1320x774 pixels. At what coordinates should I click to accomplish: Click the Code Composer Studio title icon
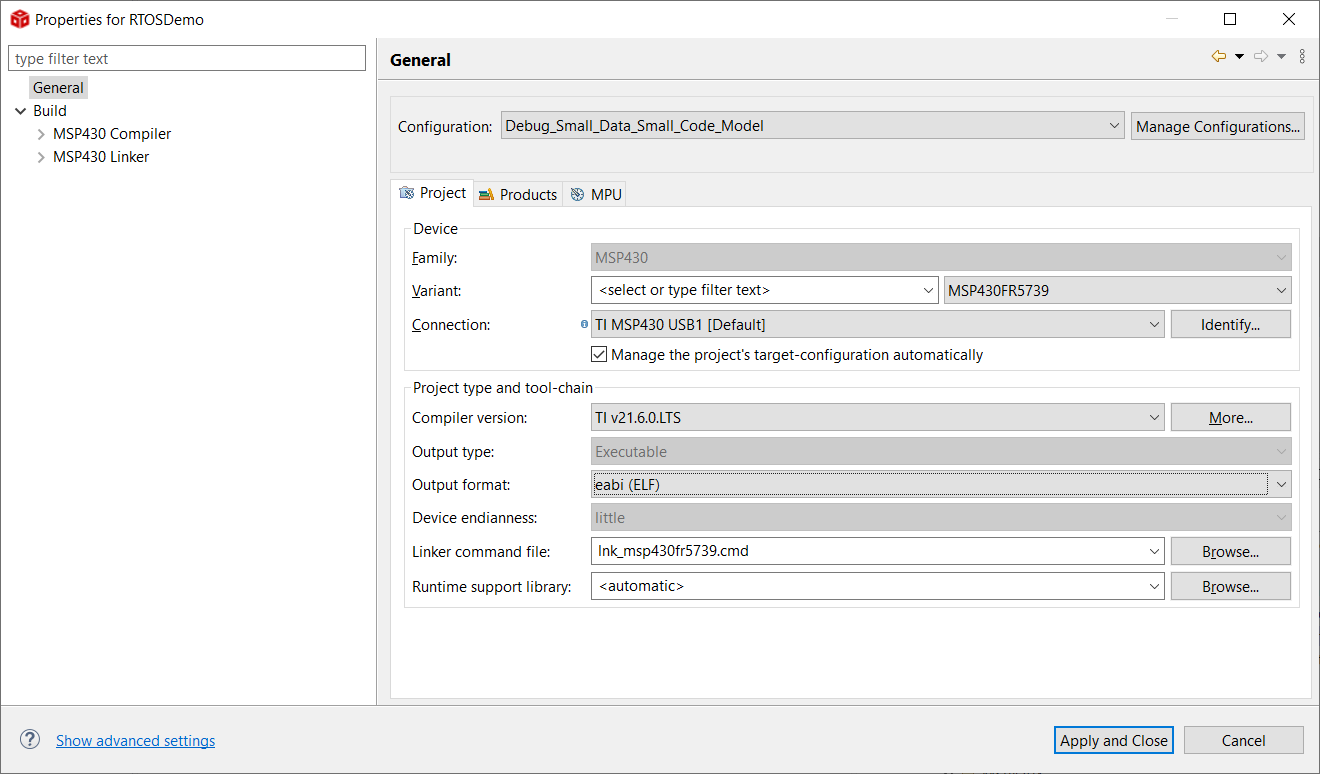19,19
